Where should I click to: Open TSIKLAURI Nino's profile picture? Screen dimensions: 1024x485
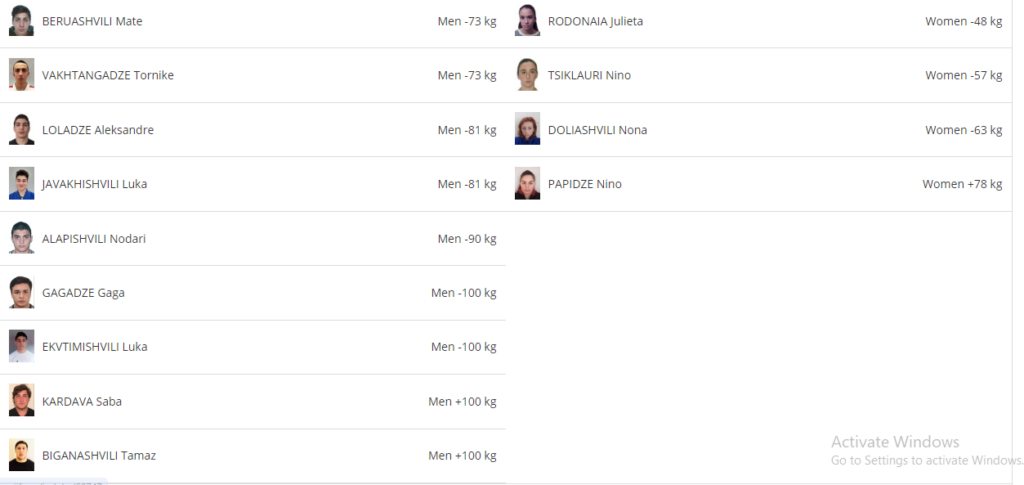click(x=527, y=74)
